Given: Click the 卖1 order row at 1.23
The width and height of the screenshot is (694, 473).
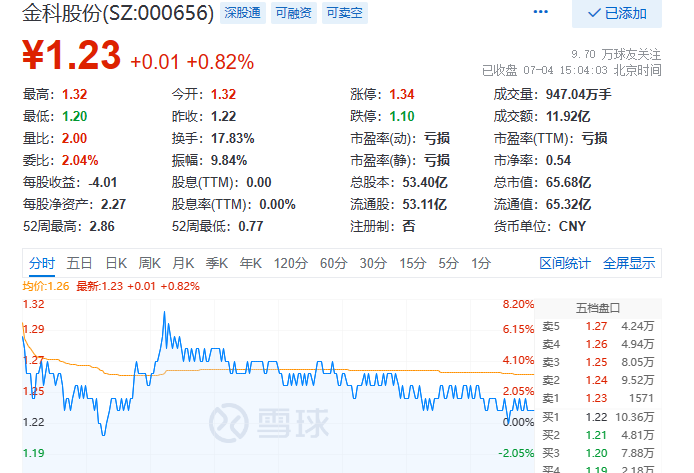Looking at the screenshot, I should click(598, 398).
